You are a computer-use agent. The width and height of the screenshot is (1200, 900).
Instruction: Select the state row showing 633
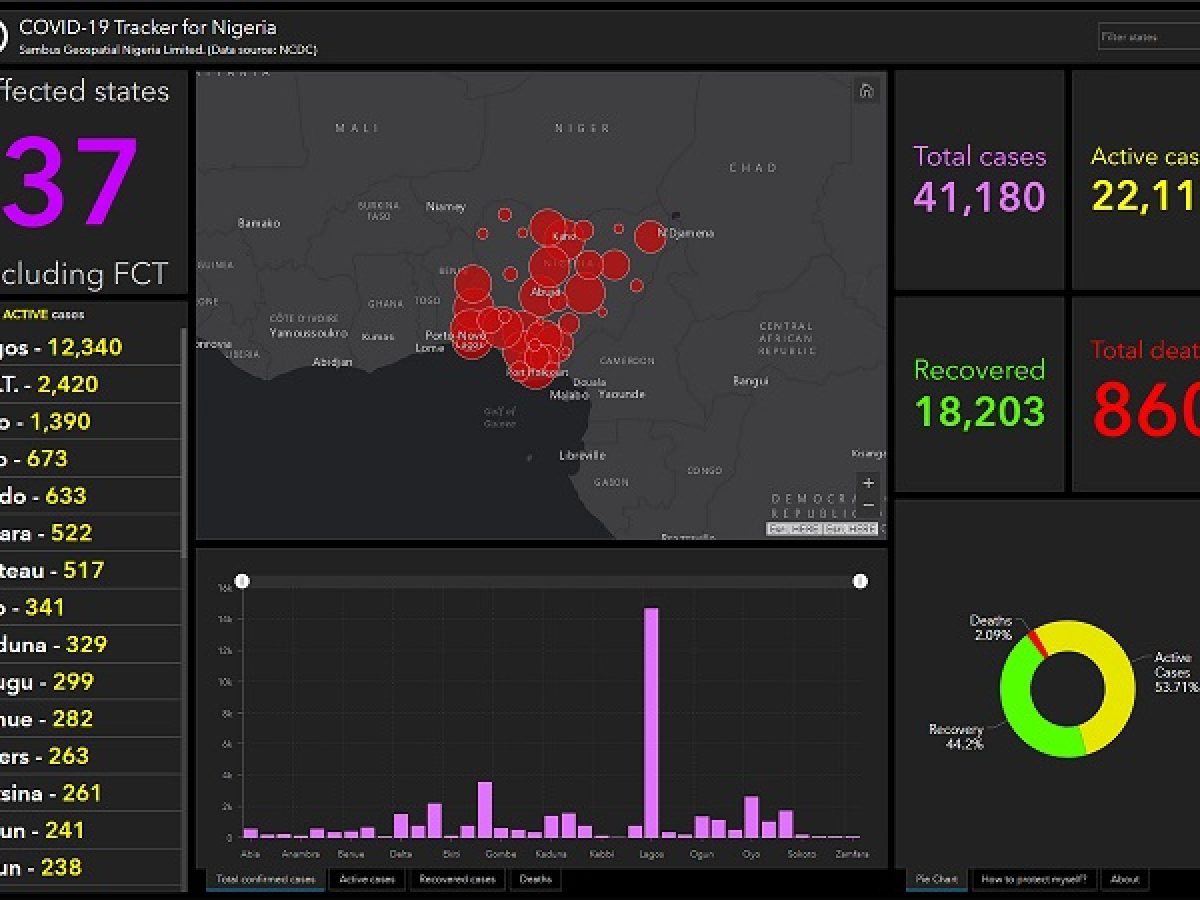[x=90, y=495]
